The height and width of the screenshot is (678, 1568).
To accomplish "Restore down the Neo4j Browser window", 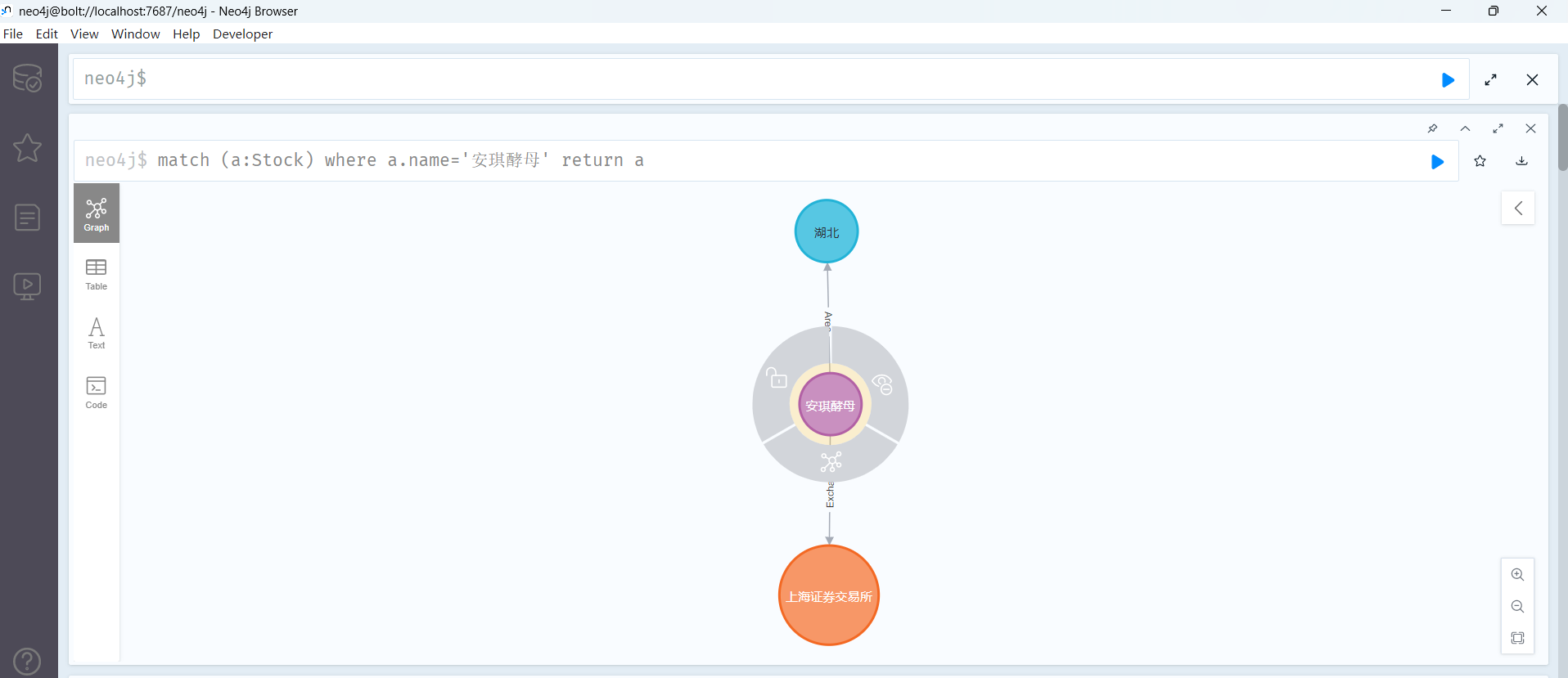I will pos(1494,11).
